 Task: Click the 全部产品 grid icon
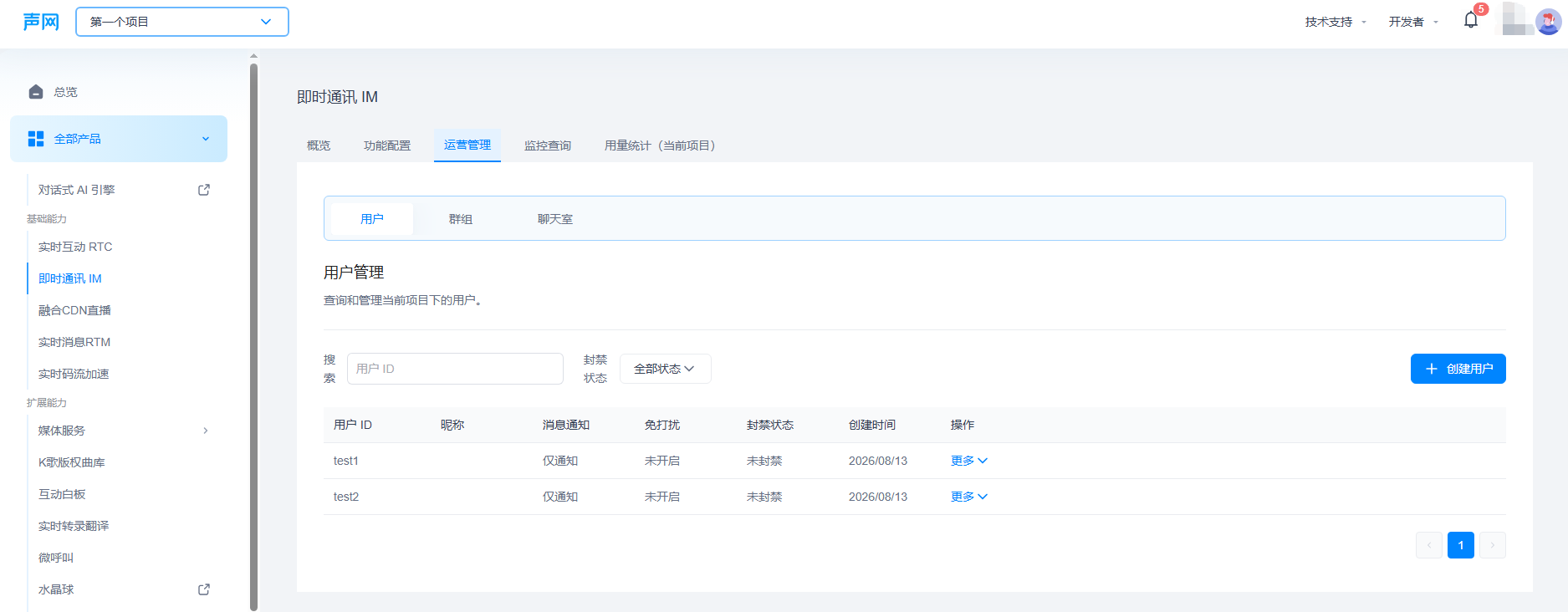(36, 139)
